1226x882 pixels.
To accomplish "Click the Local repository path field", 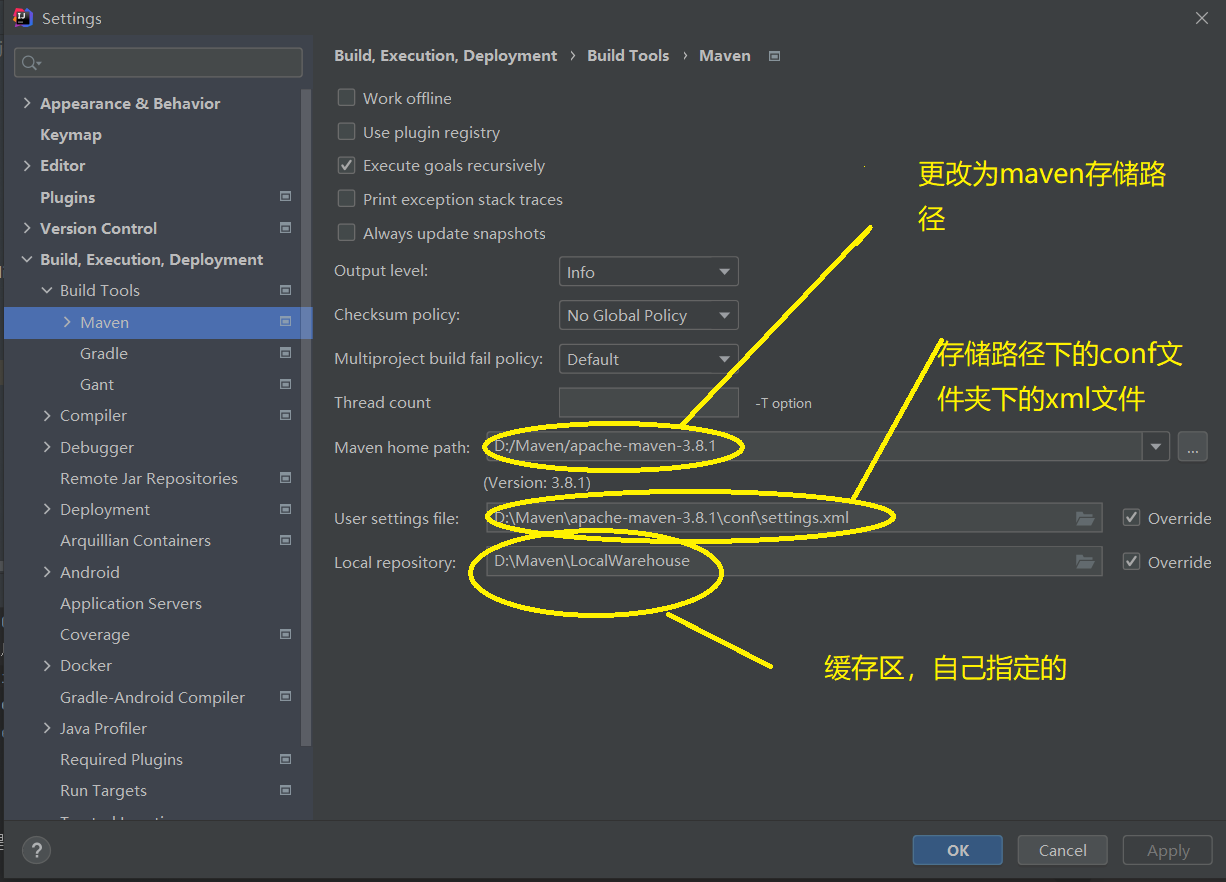I will tap(794, 562).
